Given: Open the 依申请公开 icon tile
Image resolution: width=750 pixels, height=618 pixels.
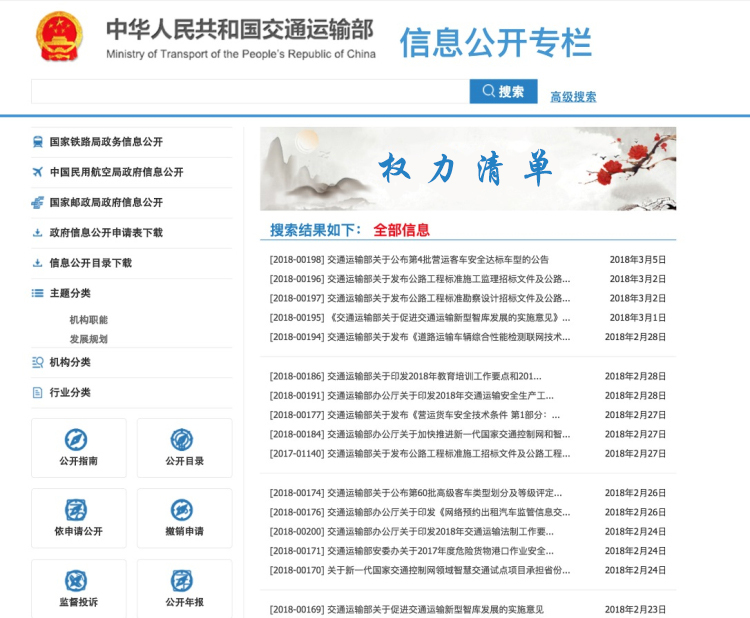Looking at the screenshot, I should click(79, 518).
